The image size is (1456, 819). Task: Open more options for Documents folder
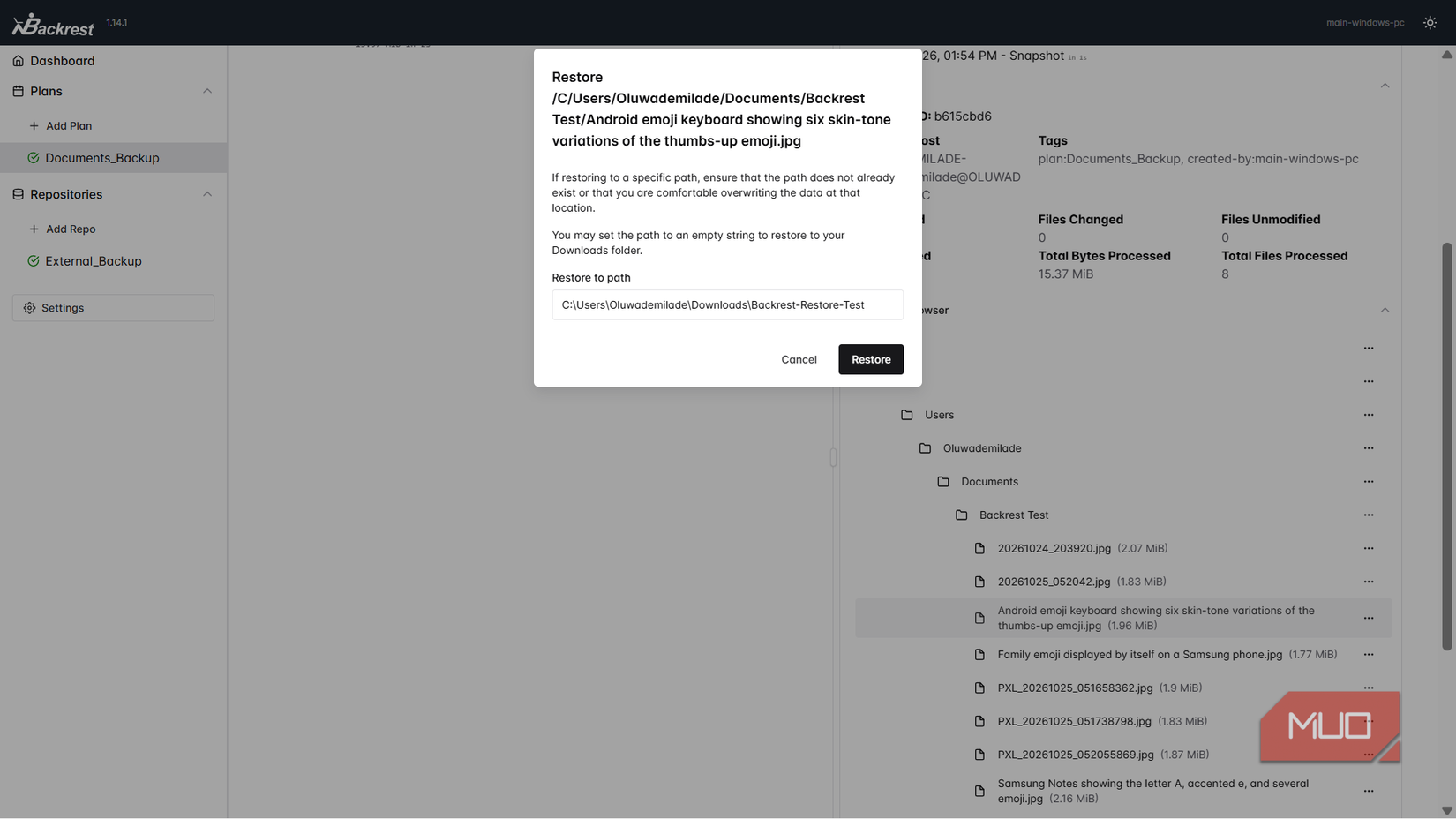[1369, 482]
